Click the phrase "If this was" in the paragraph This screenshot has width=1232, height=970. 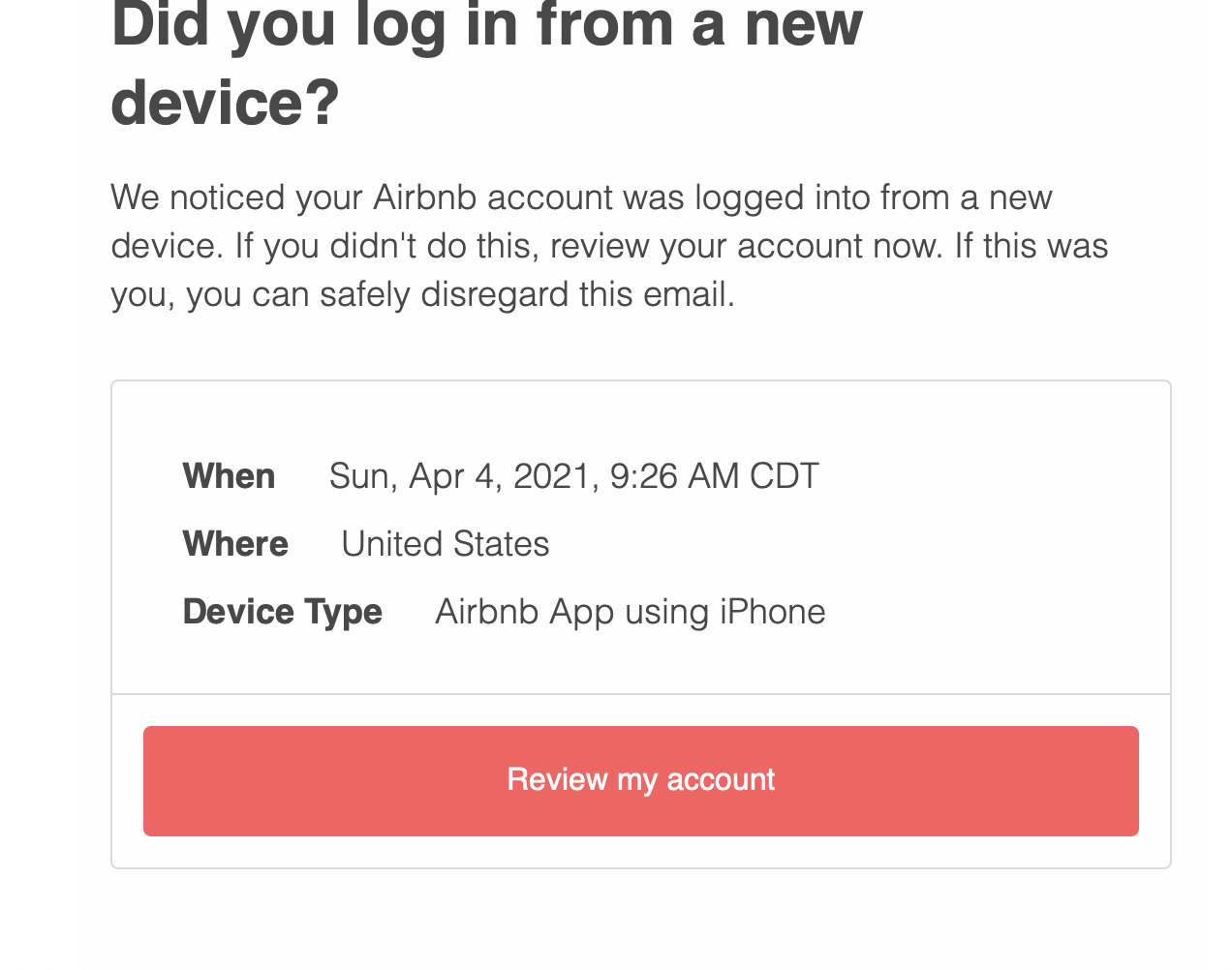pyautogui.click(x=1031, y=246)
